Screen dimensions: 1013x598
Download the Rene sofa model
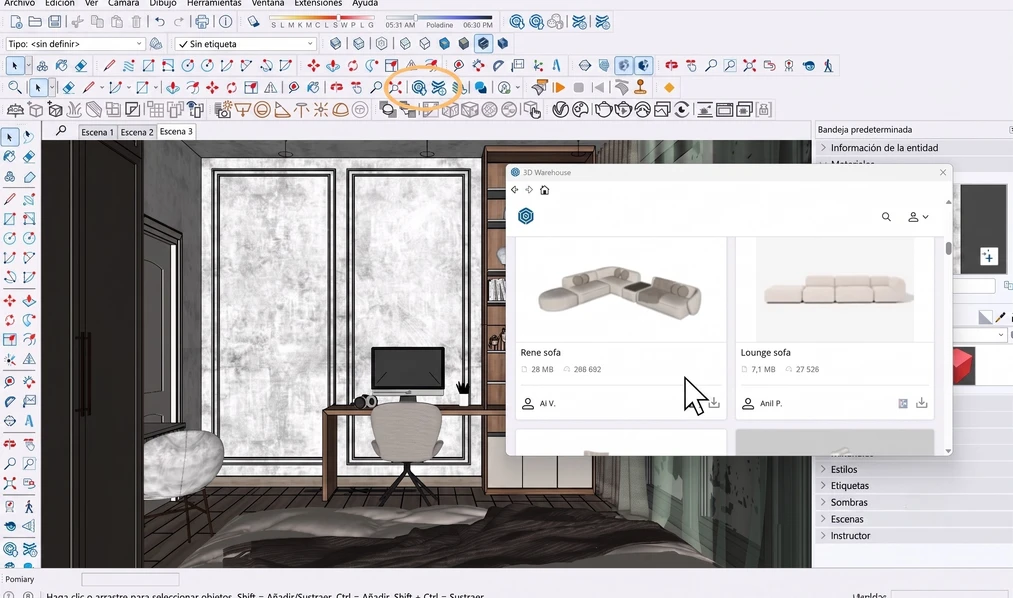pos(714,403)
